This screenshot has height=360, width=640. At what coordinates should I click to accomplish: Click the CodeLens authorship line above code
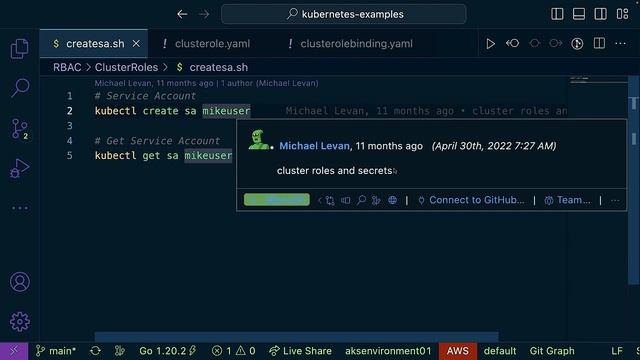(x=207, y=83)
